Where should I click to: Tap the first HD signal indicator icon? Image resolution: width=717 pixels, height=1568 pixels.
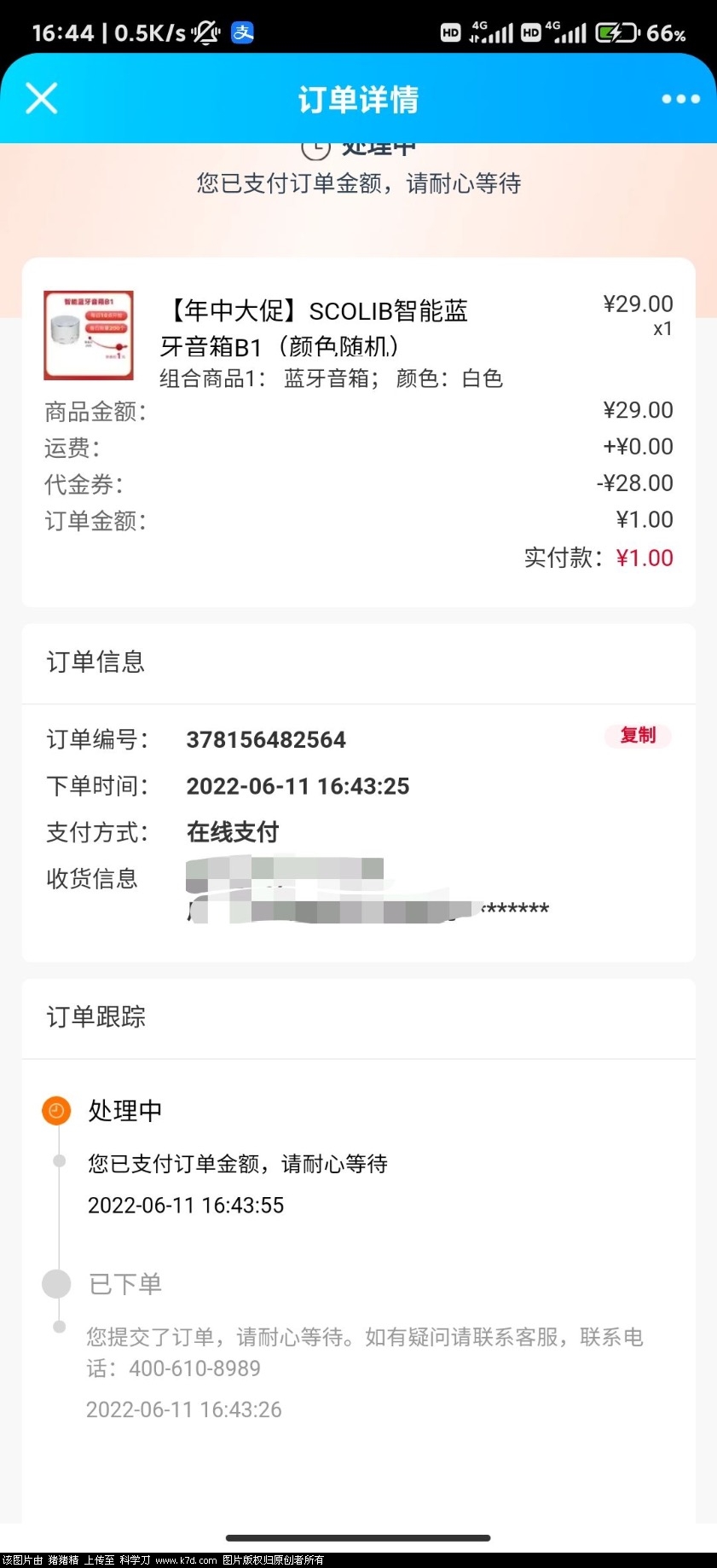451,33
